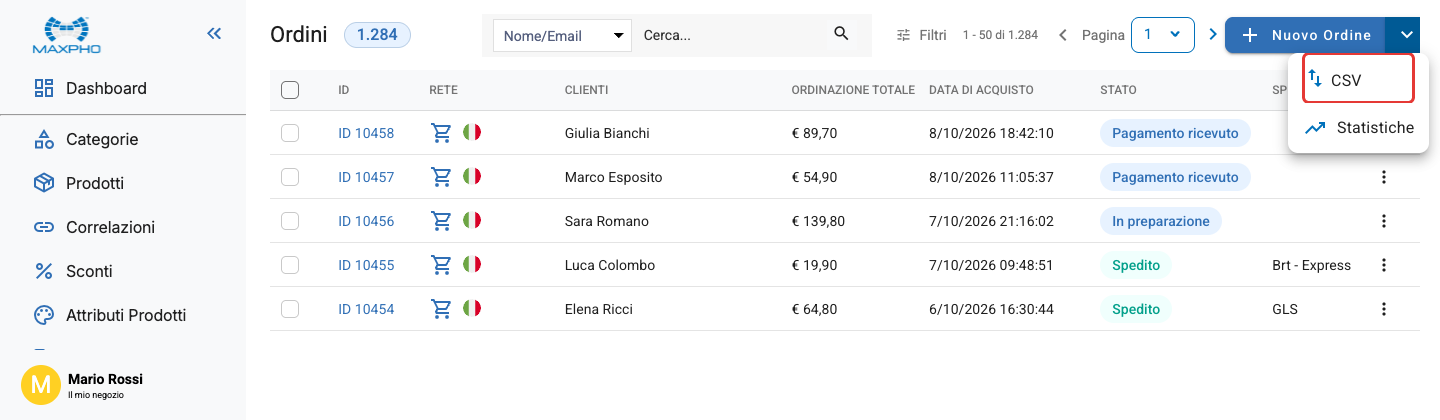Image resolution: width=1440 pixels, height=420 pixels.
Task: Open order link ID 10454
Action: pyautogui.click(x=366, y=309)
